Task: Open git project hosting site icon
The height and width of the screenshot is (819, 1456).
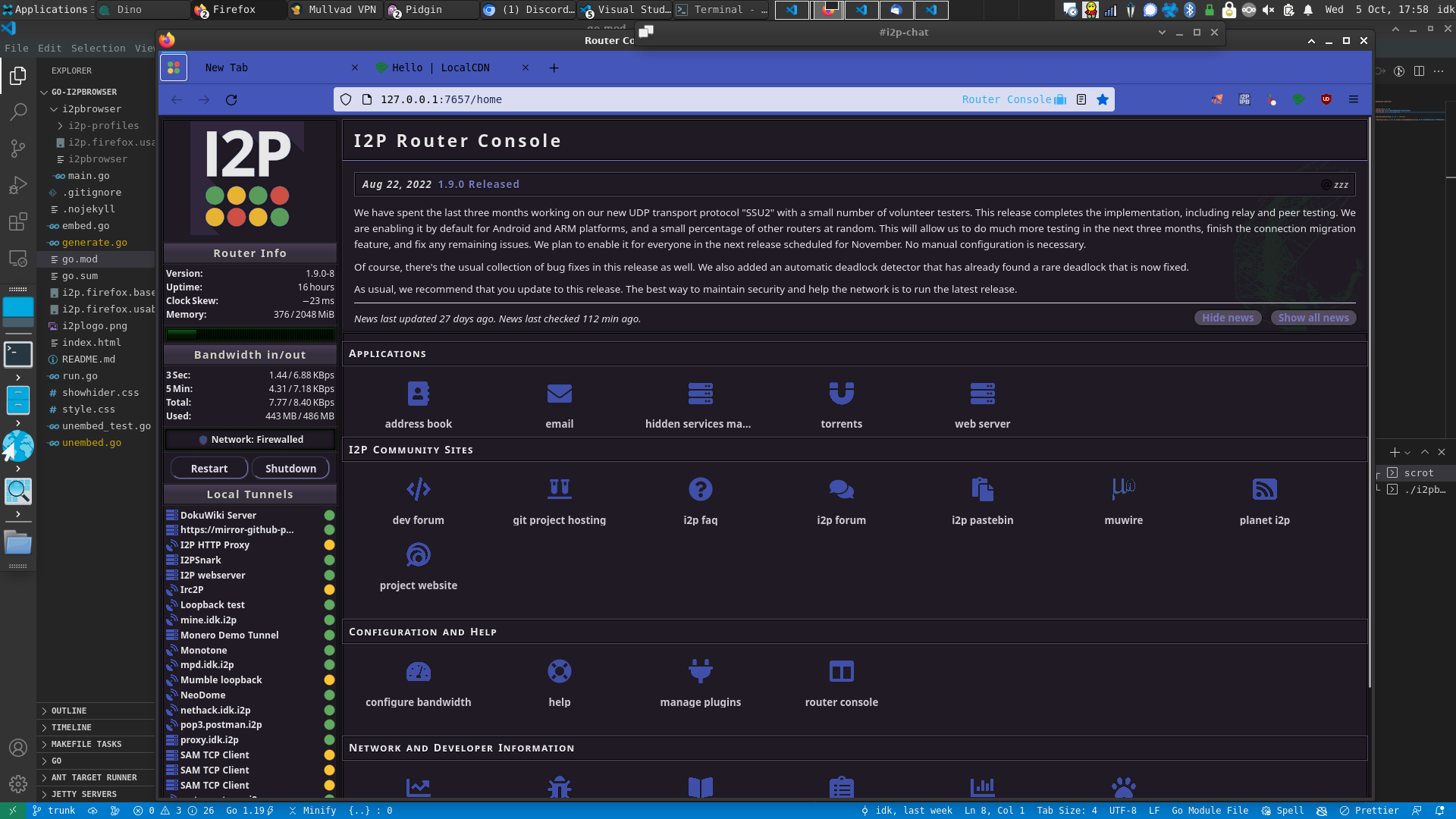Action: click(559, 490)
